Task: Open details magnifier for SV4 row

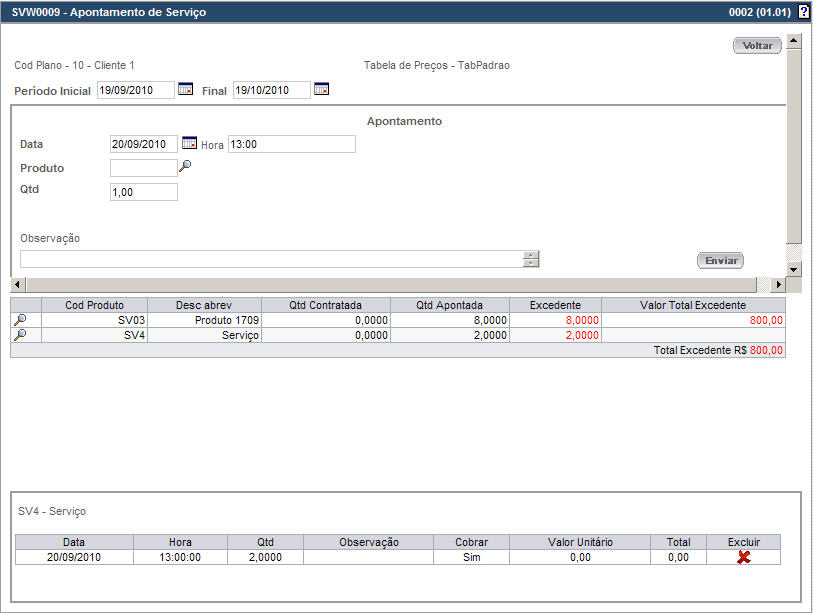Action: click(20, 336)
